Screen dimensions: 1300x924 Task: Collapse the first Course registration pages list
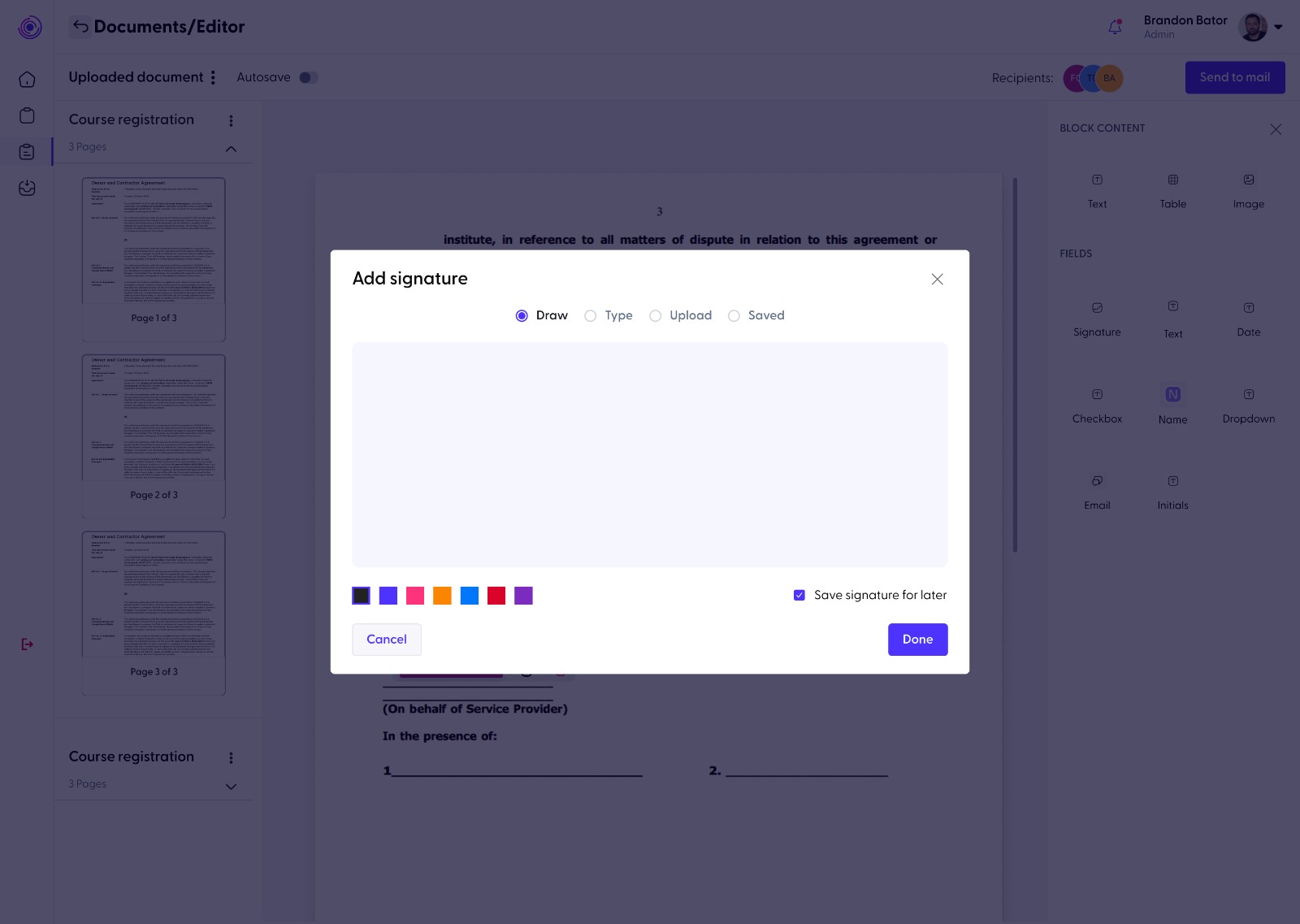[231, 149]
